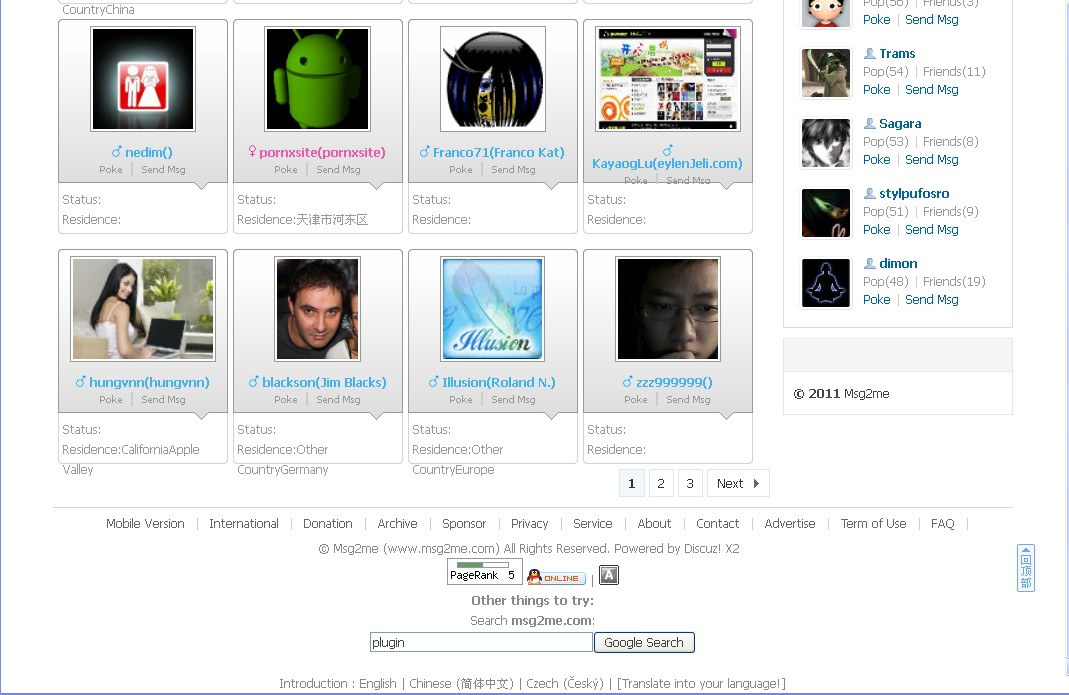The image size is (1069, 695).
Task: Open nedim's wedding icon avatar
Action: click(x=143, y=79)
